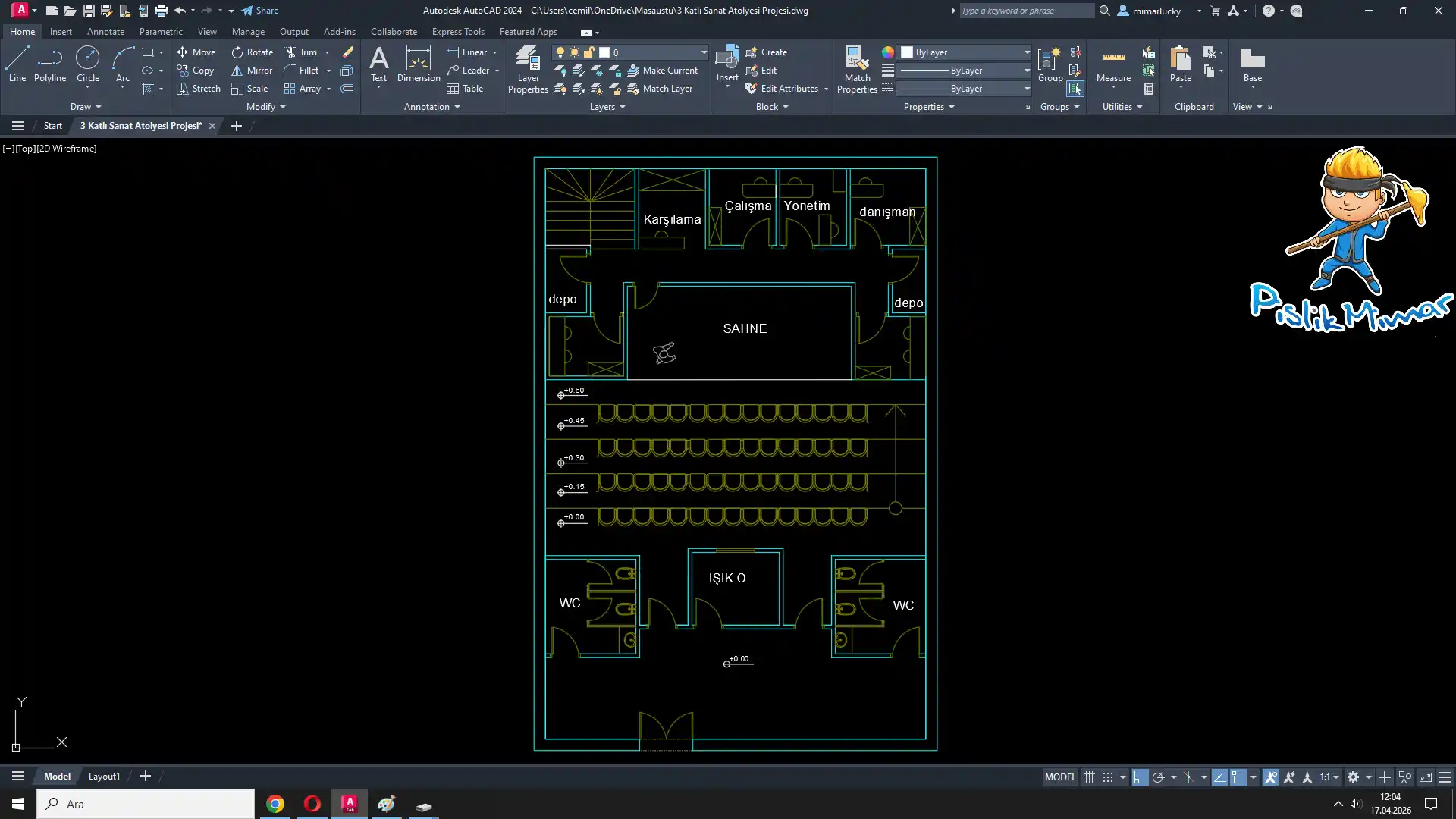Click the Windows taskbar search box
Screen dimensions: 1456x819
(x=146, y=804)
